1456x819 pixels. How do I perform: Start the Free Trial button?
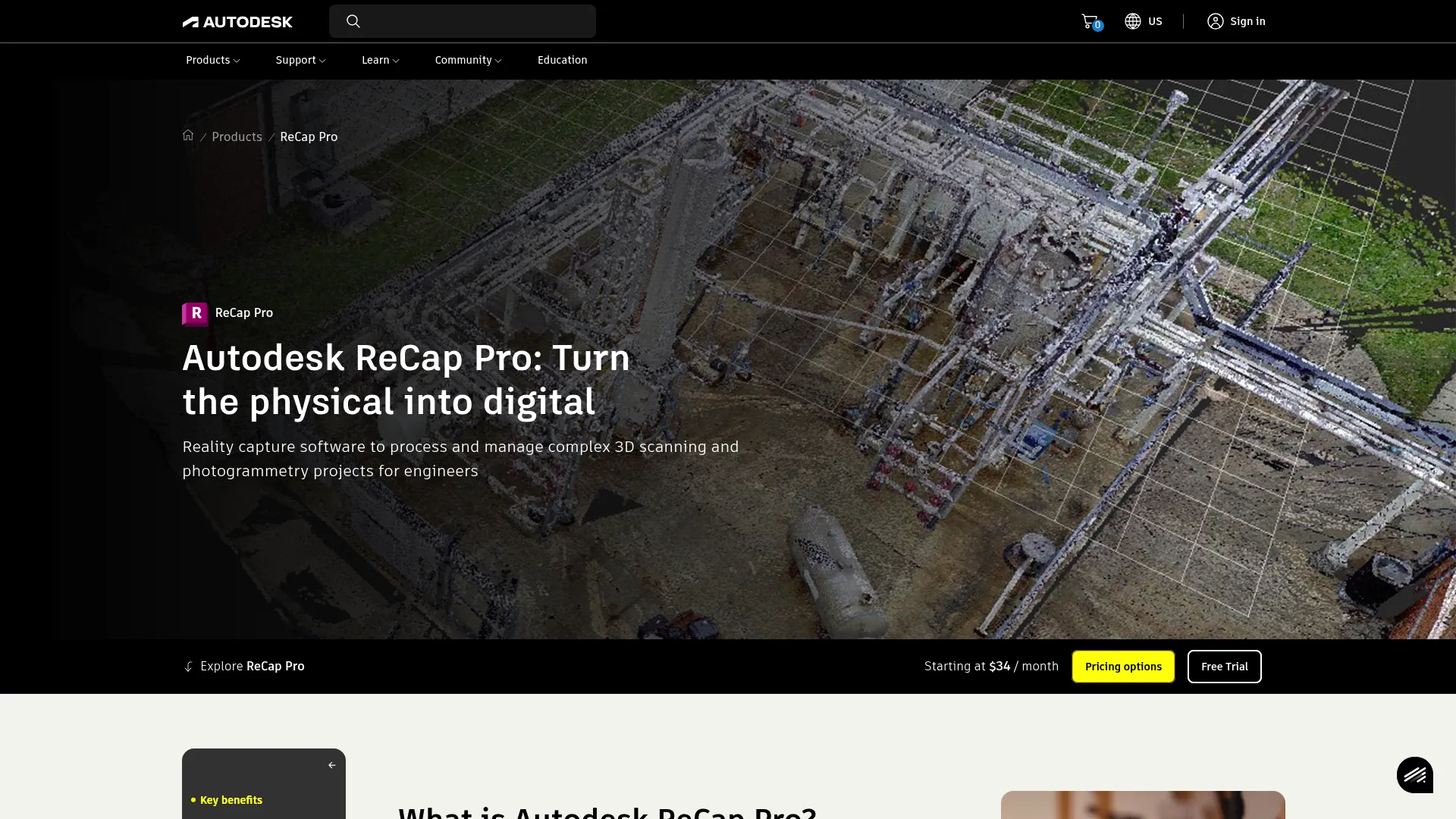(1224, 667)
